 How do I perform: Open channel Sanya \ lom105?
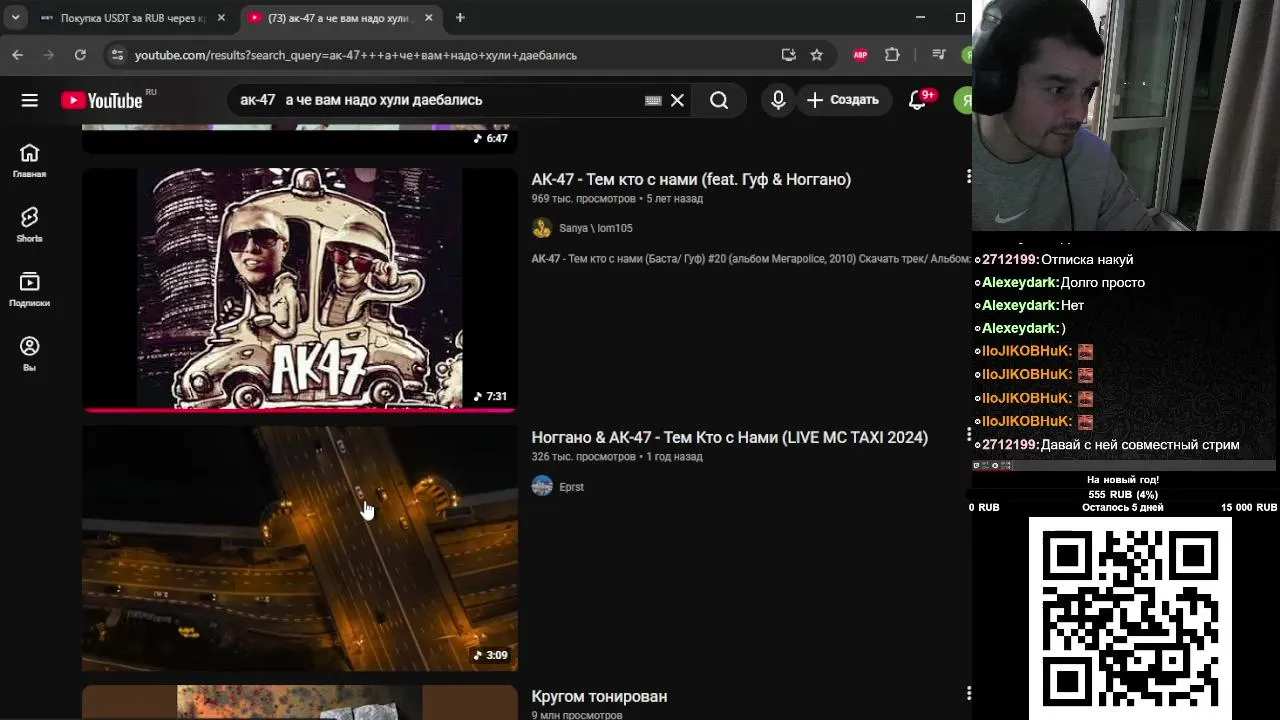pos(596,228)
